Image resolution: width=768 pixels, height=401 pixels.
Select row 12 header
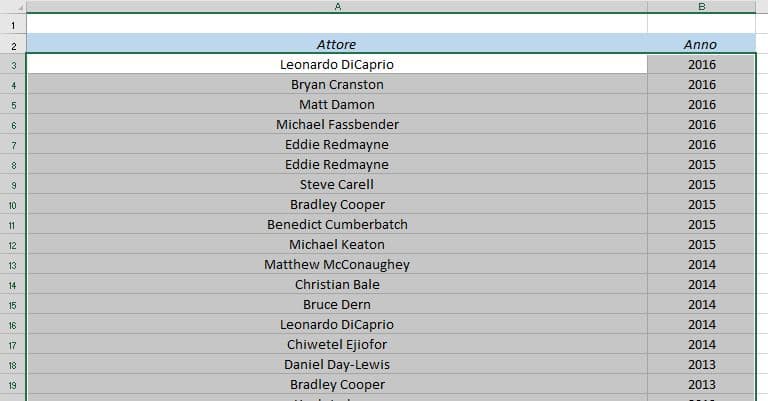click(13, 245)
